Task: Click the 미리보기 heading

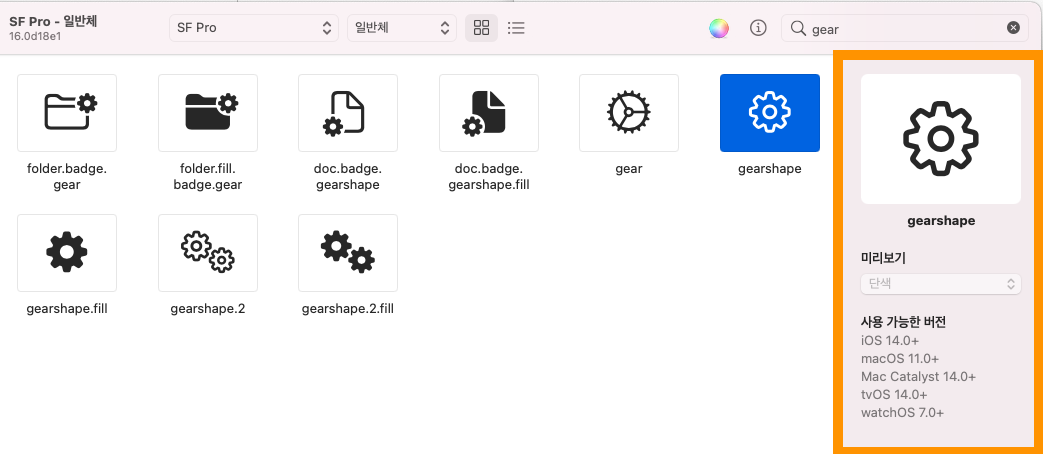Action: pos(883,259)
